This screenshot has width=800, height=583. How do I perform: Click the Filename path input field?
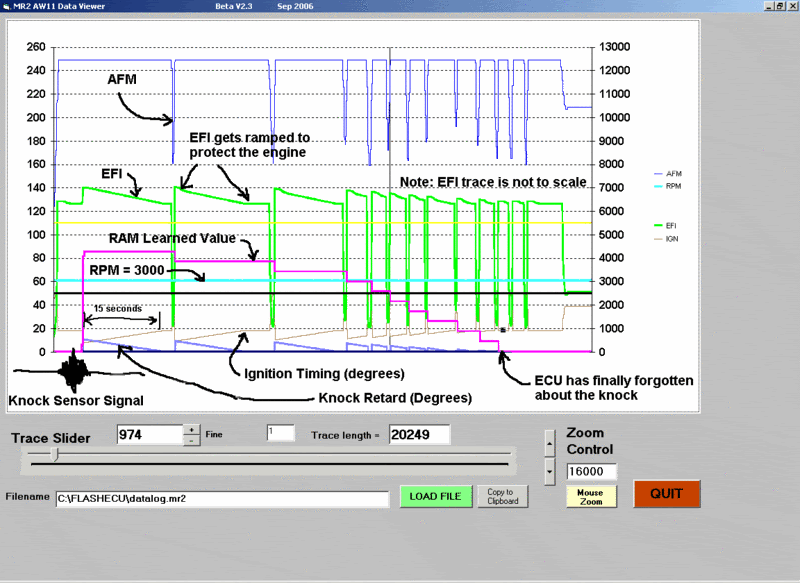[222, 499]
